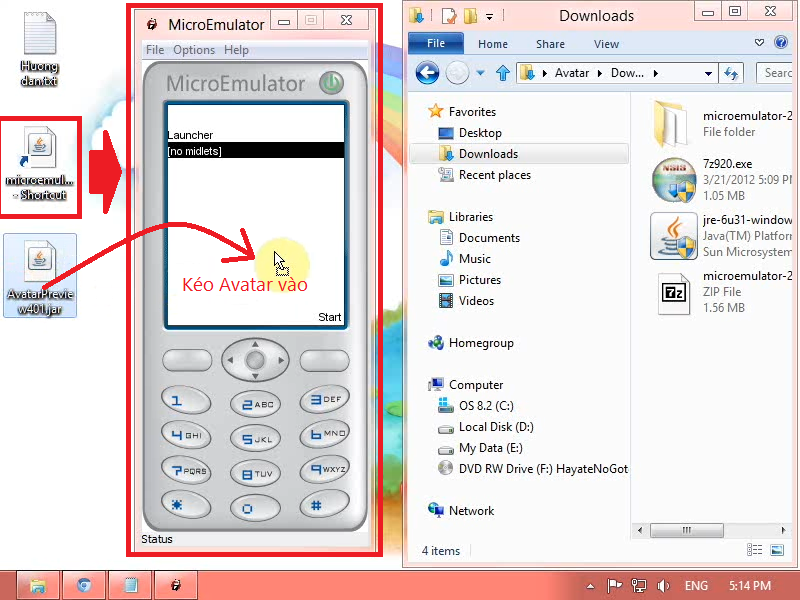Screen dimensions: 800x600
Task: Click the 9 WXYZ keypad key
Action: (x=324, y=469)
